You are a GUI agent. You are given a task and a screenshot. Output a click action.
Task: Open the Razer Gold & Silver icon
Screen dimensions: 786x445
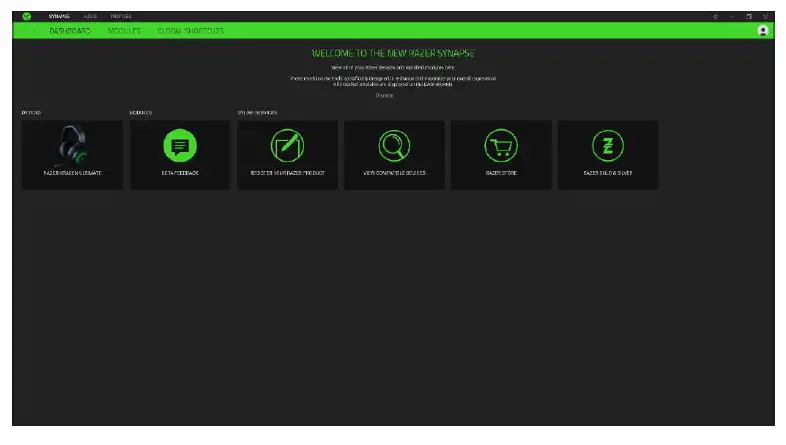tap(608, 146)
